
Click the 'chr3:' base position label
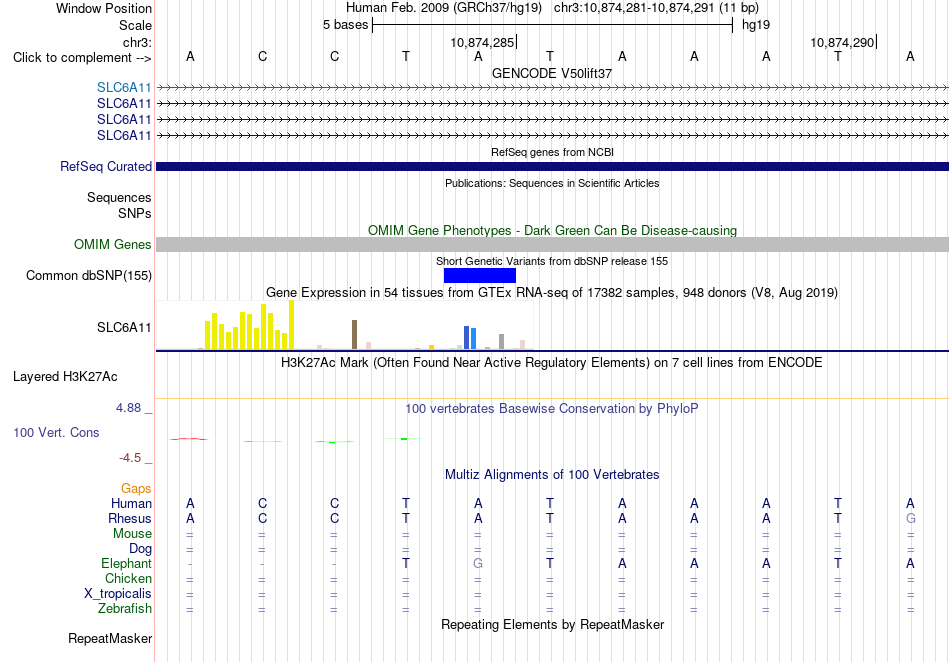tap(138, 42)
